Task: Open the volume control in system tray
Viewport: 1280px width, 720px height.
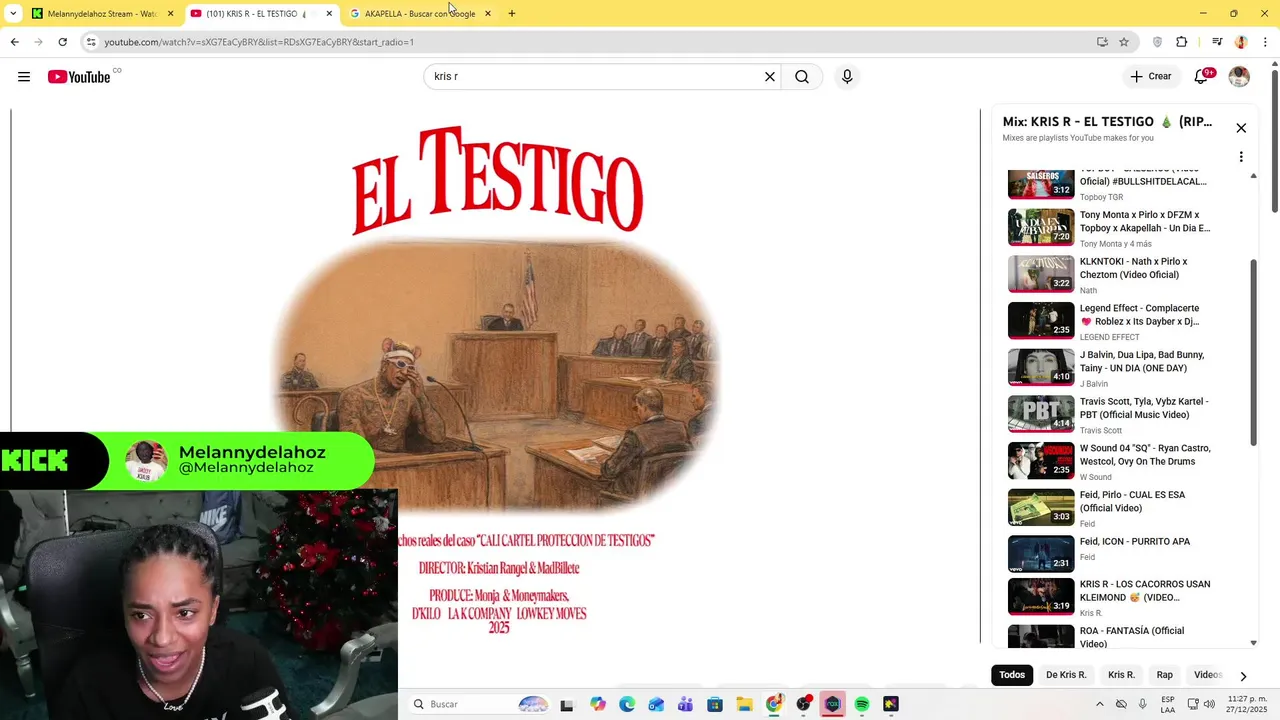Action: pos(1209,704)
